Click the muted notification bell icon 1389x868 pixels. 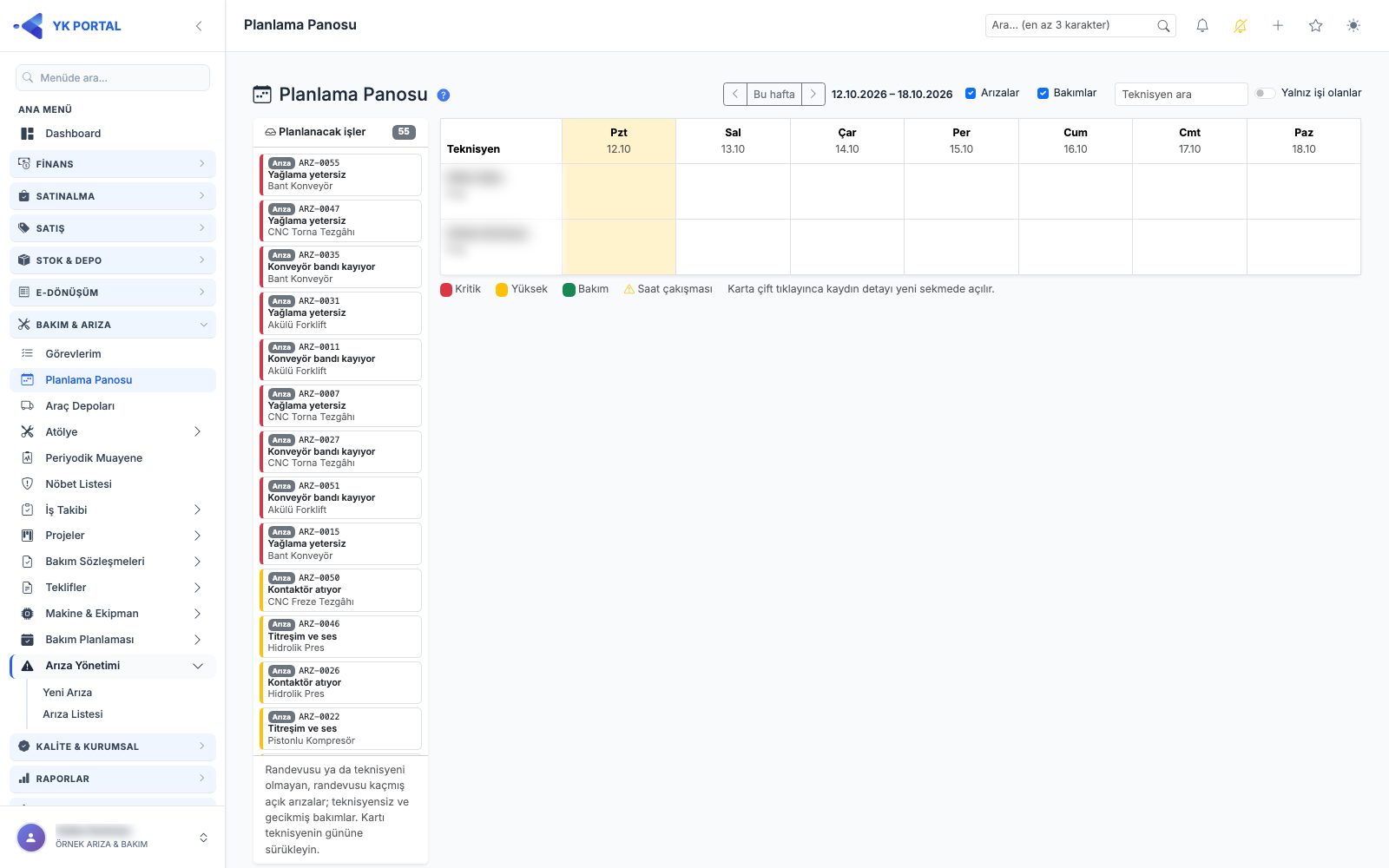(x=1240, y=26)
